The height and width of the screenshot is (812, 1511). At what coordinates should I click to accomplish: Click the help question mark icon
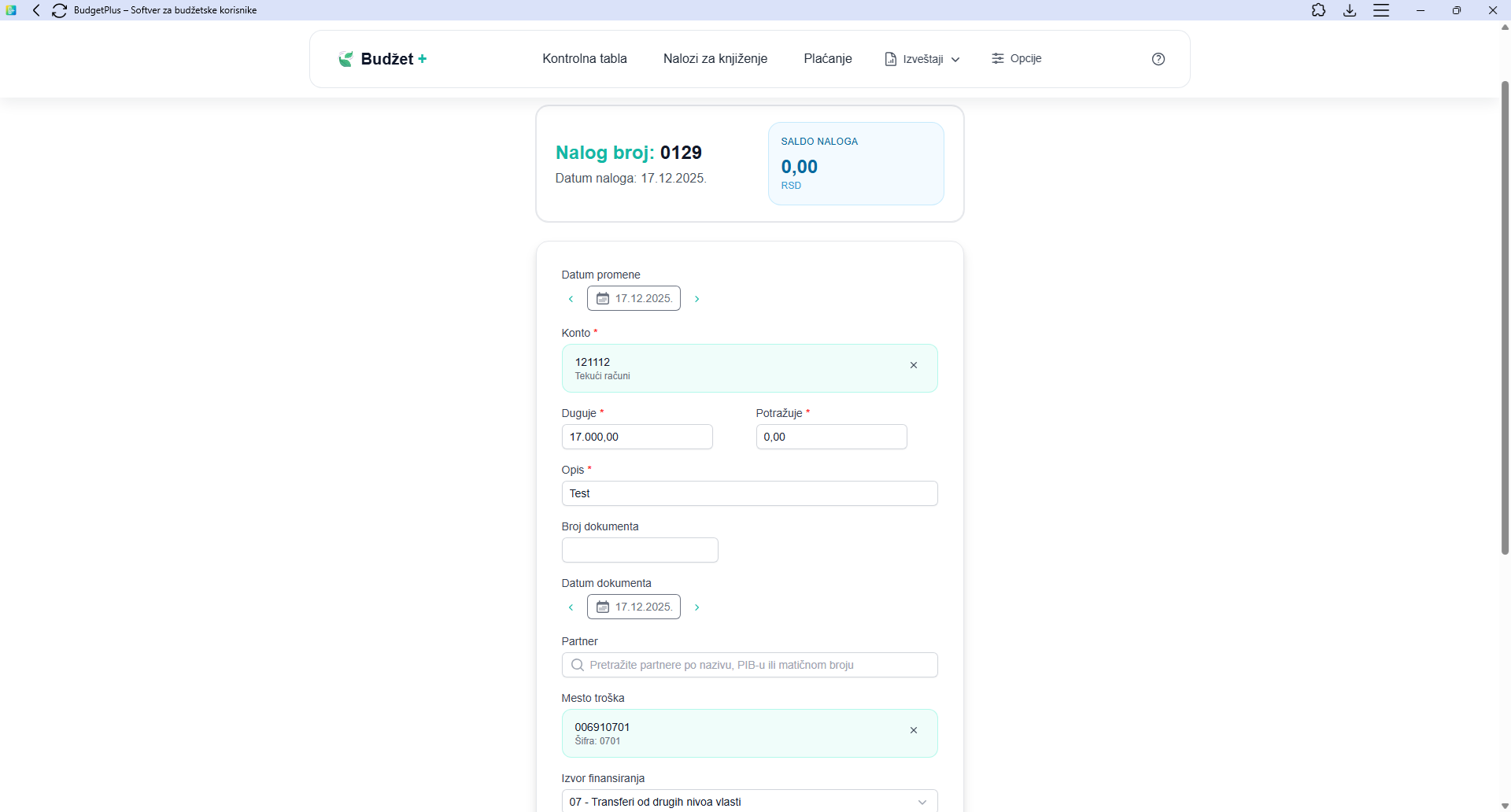point(1158,59)
